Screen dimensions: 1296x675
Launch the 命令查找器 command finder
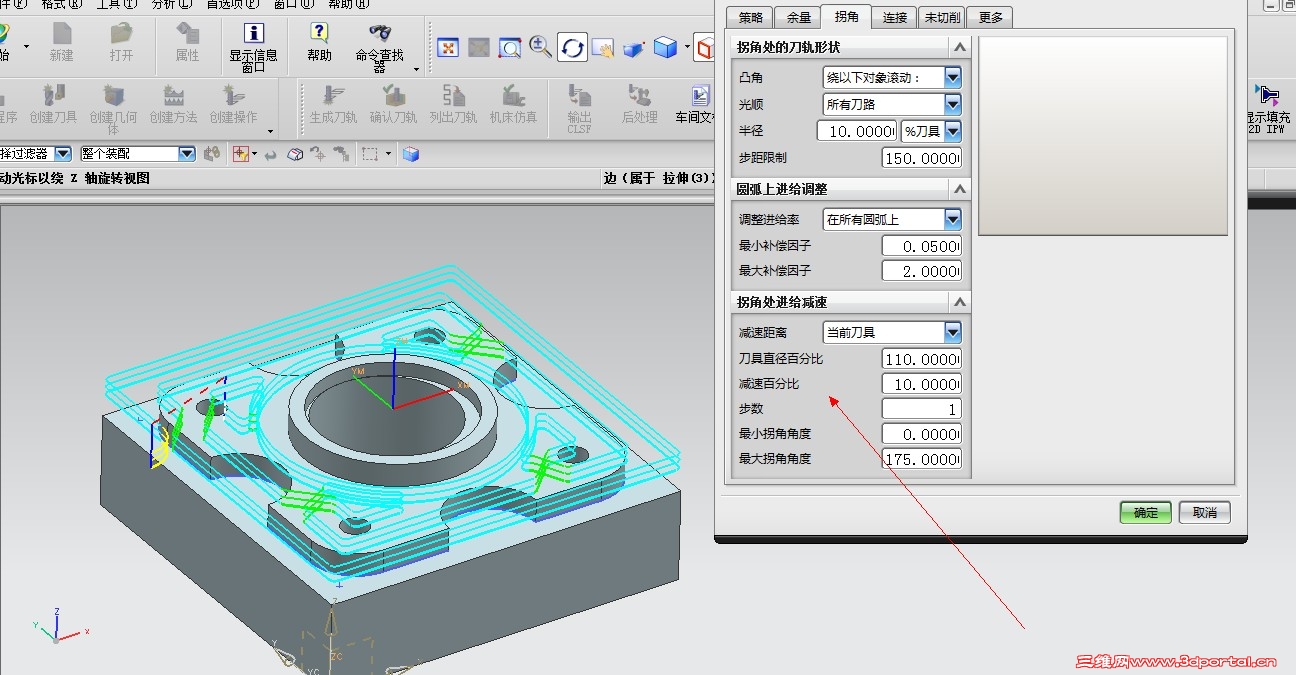pos(380,47)
